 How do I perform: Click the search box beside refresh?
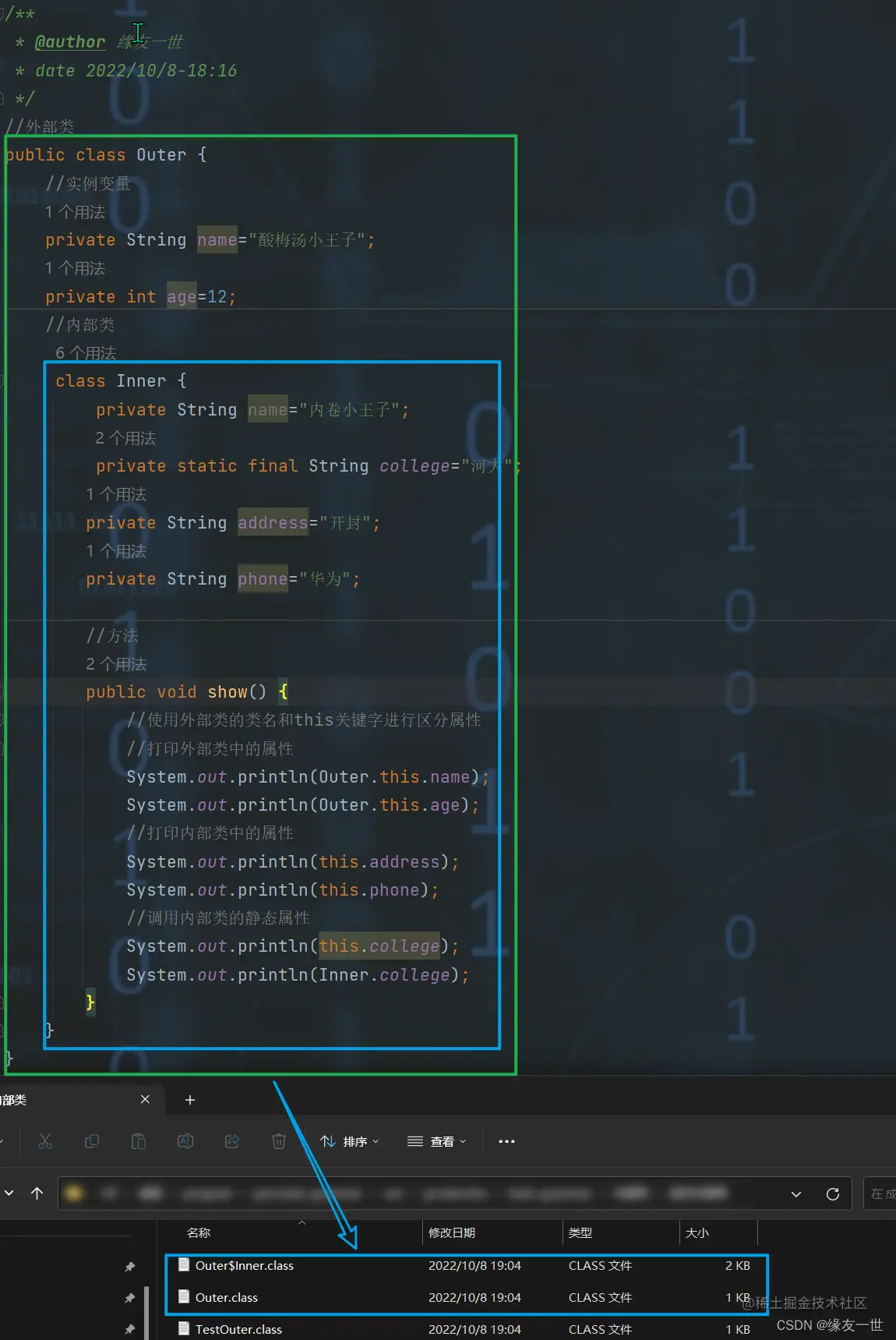pos(880,1193)
